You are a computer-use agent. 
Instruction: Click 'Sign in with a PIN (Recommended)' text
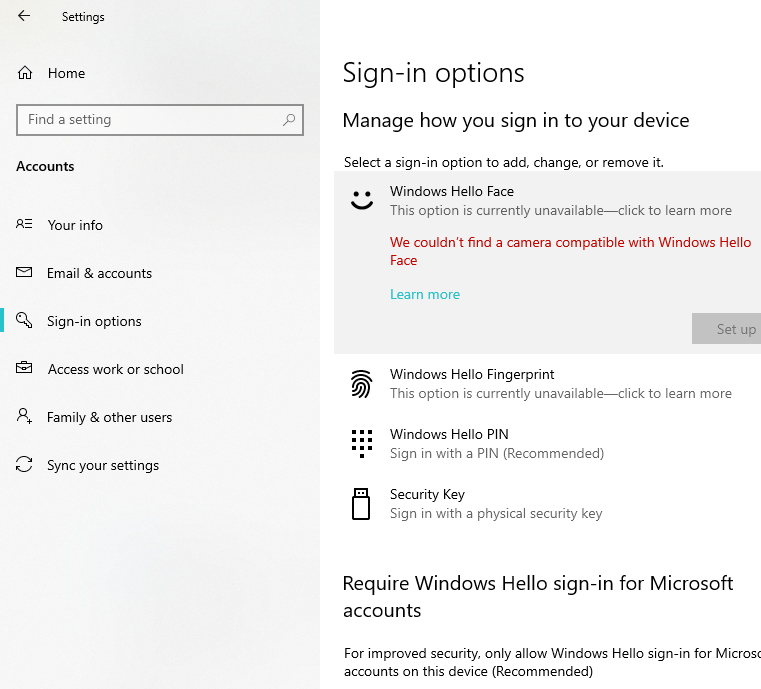click(x=497, y=453)
